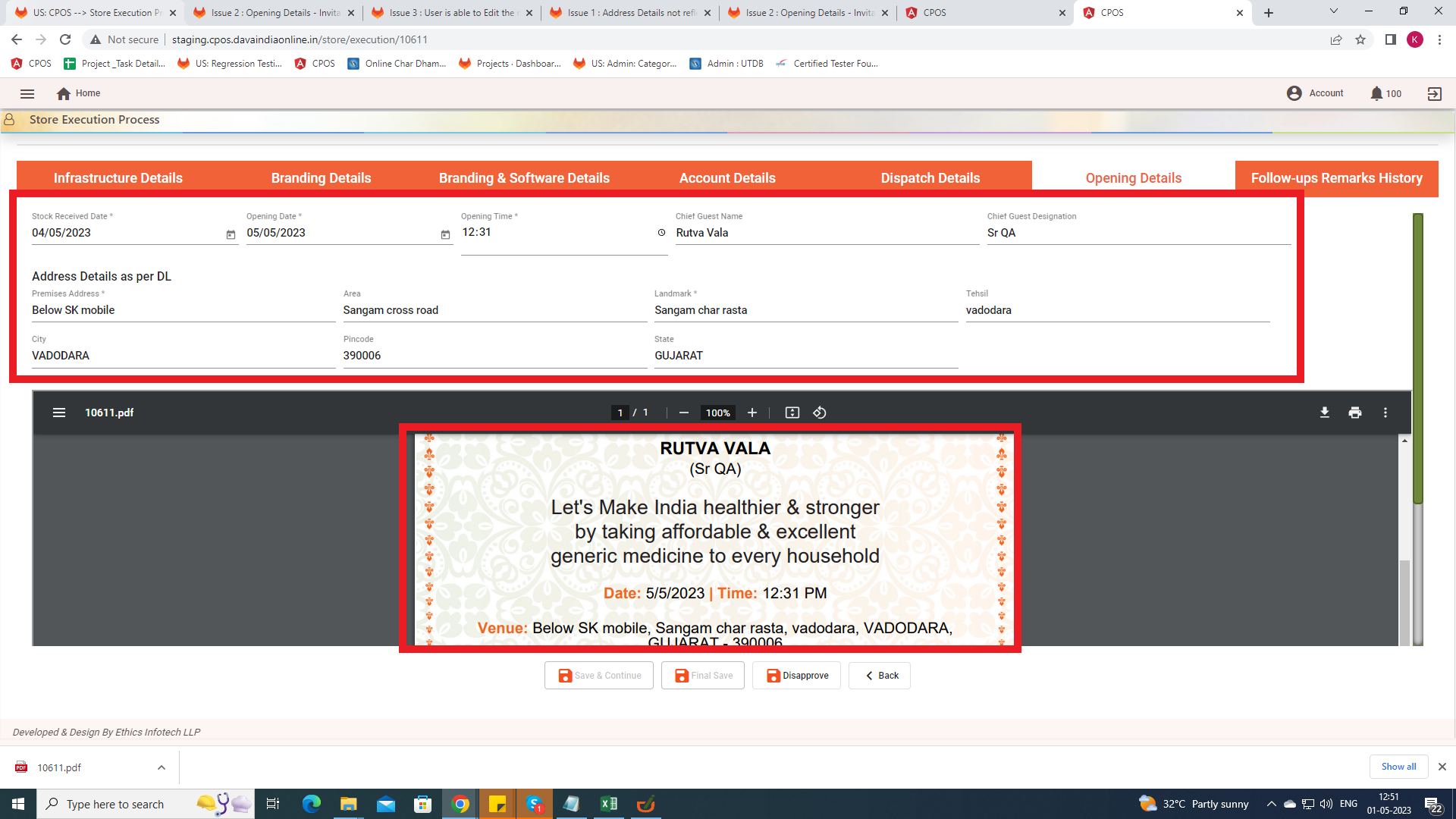Open the Opening Date calendar picker
Screen dimensions: 1456x819
click(445, 234)
